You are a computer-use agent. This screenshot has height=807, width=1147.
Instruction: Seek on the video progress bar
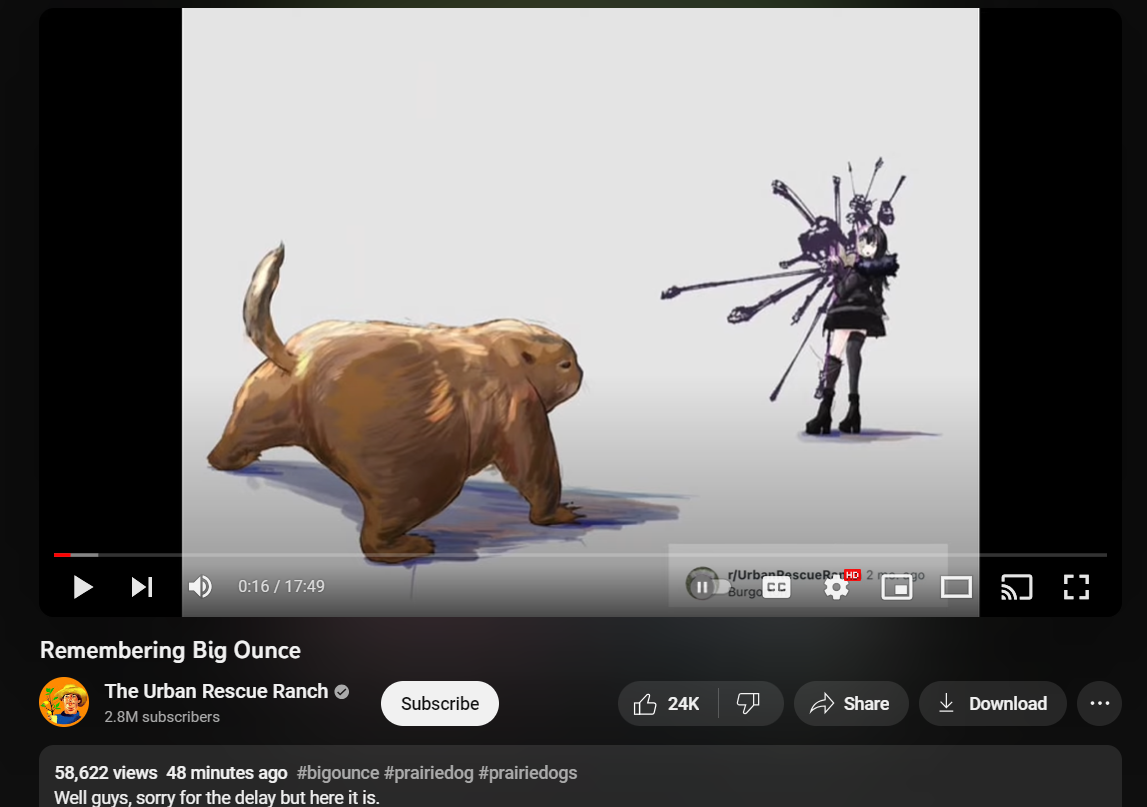tap(580, 555)
